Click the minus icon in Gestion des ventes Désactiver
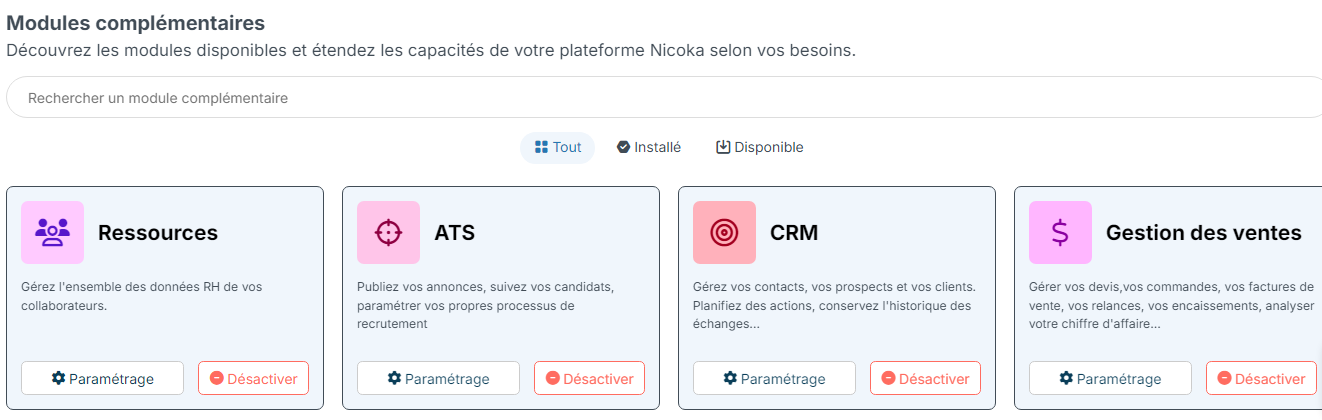The image size is (1322, 420). pyautogui.click(x=1224, y=379)
